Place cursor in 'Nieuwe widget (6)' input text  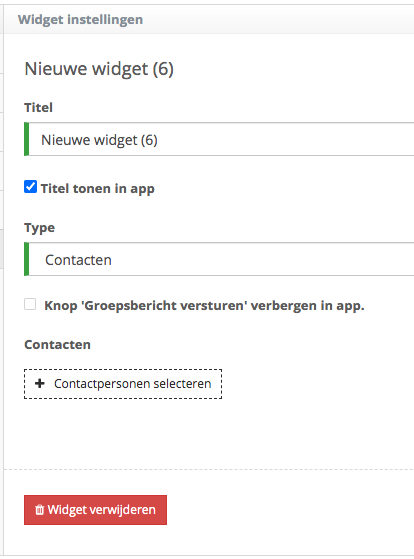[99, 140]
